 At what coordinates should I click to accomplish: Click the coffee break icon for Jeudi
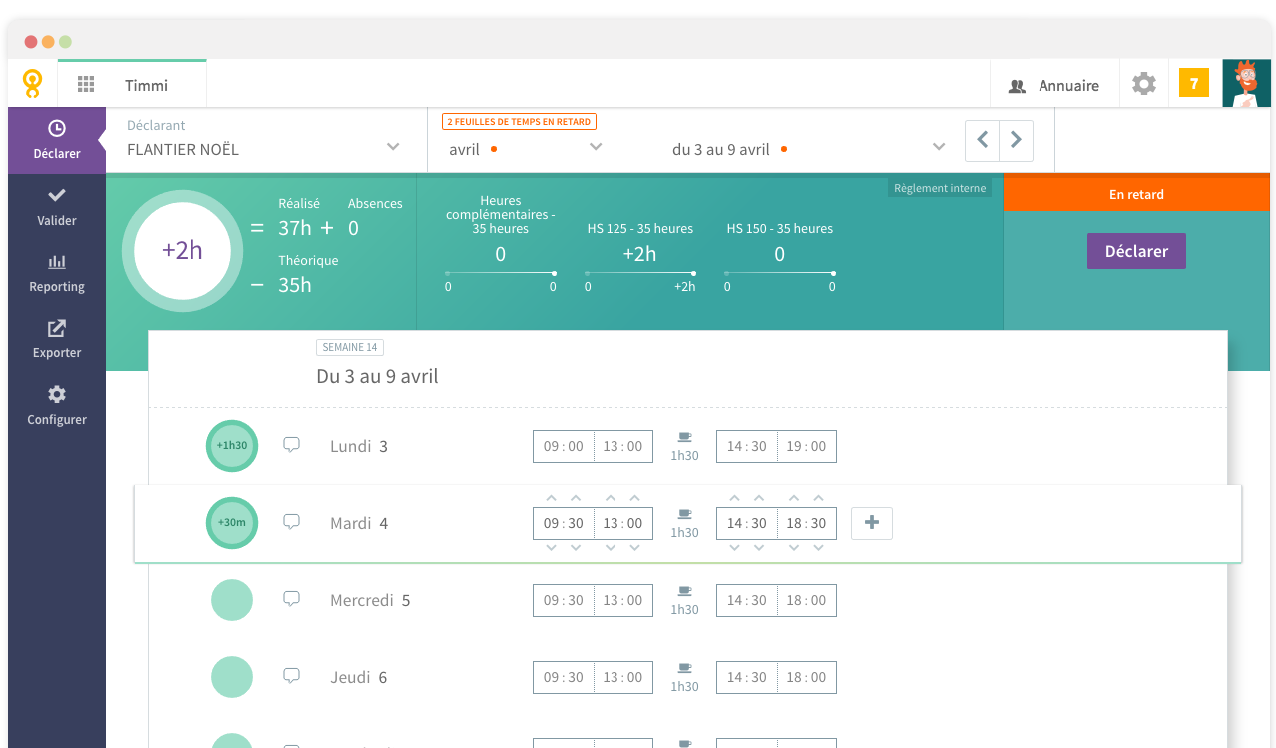click(685, 669)
